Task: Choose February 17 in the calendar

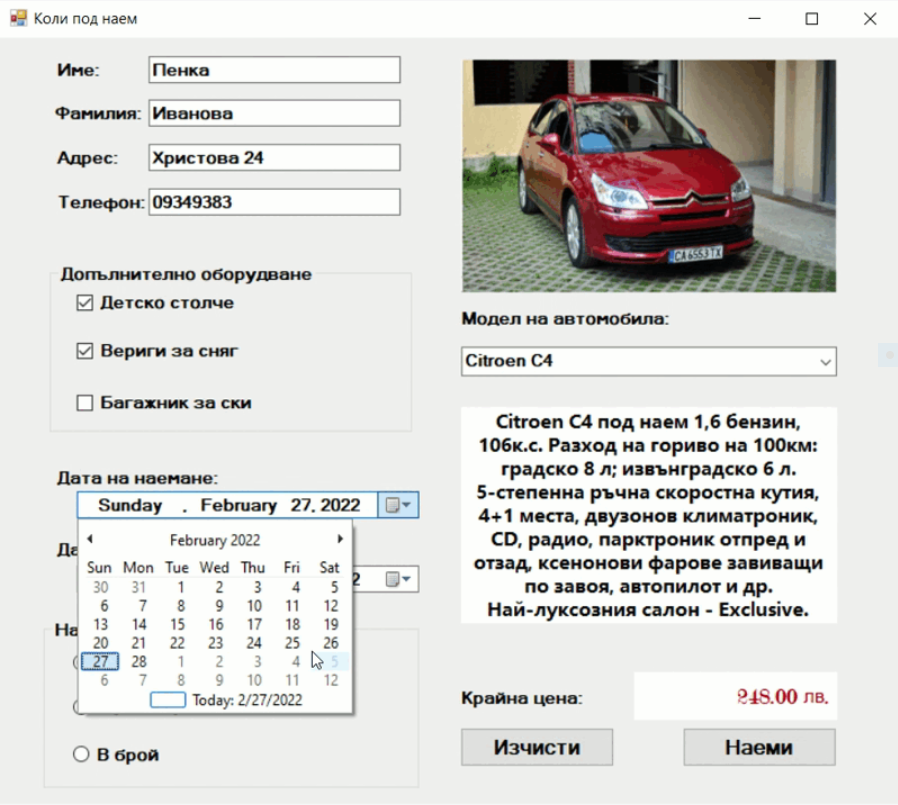Action: (x=254, y=624)
